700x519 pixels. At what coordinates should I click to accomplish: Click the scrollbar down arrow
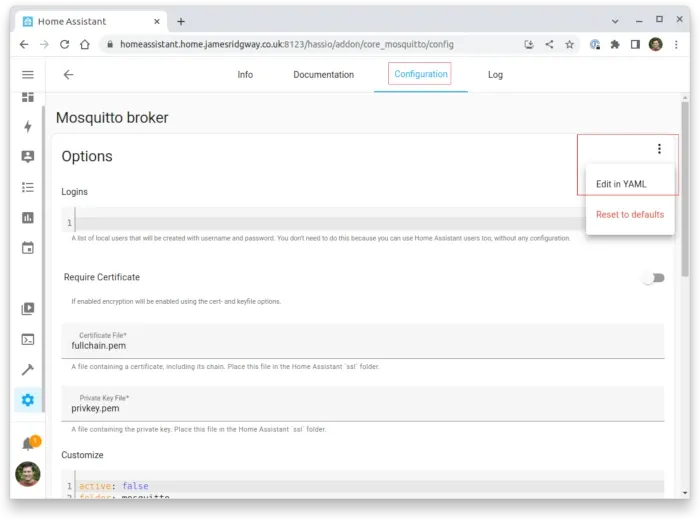[685, 493]
